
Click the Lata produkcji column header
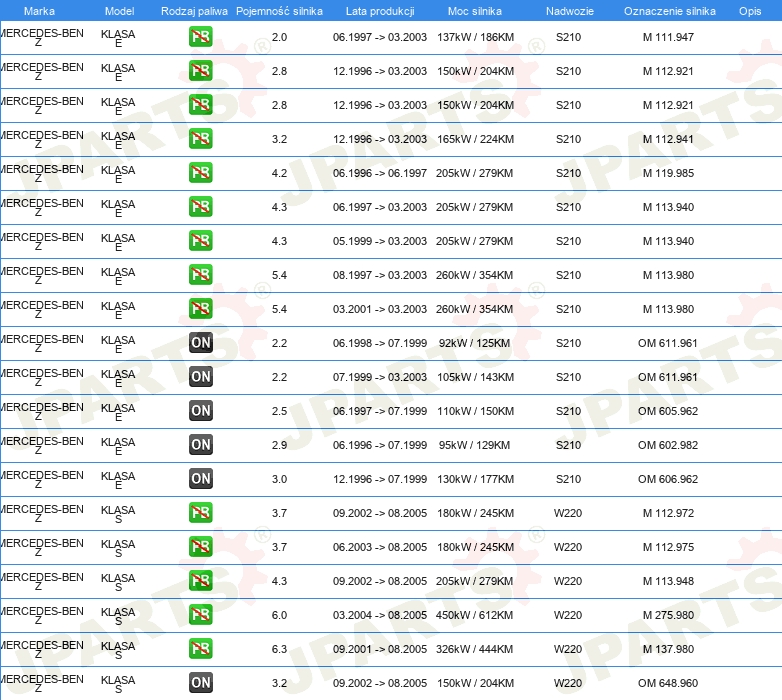379,10
